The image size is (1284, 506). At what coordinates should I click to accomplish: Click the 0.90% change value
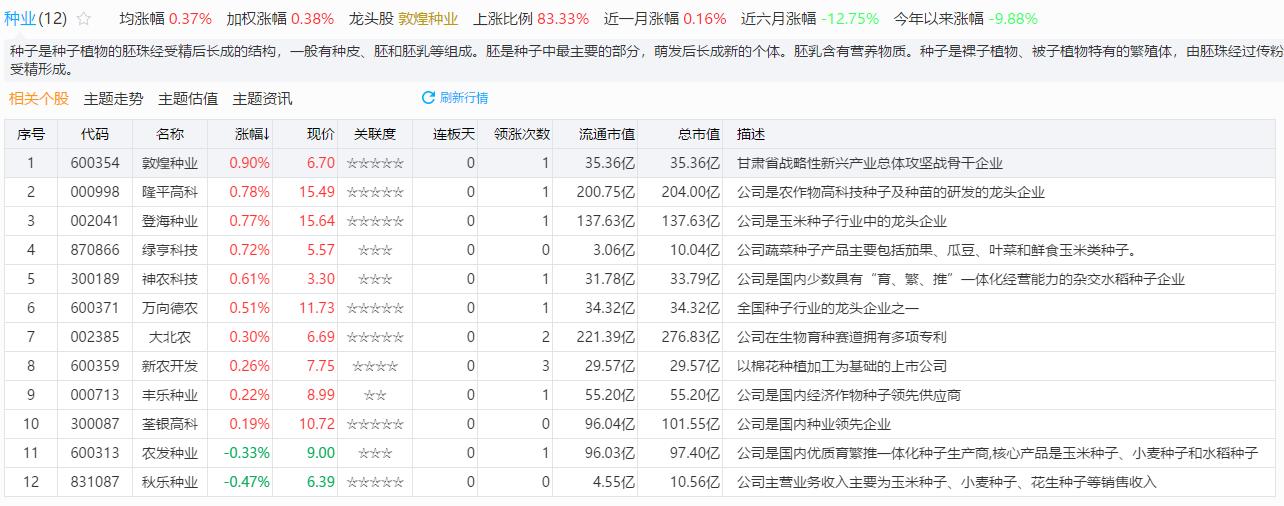(x=250, y=163)
